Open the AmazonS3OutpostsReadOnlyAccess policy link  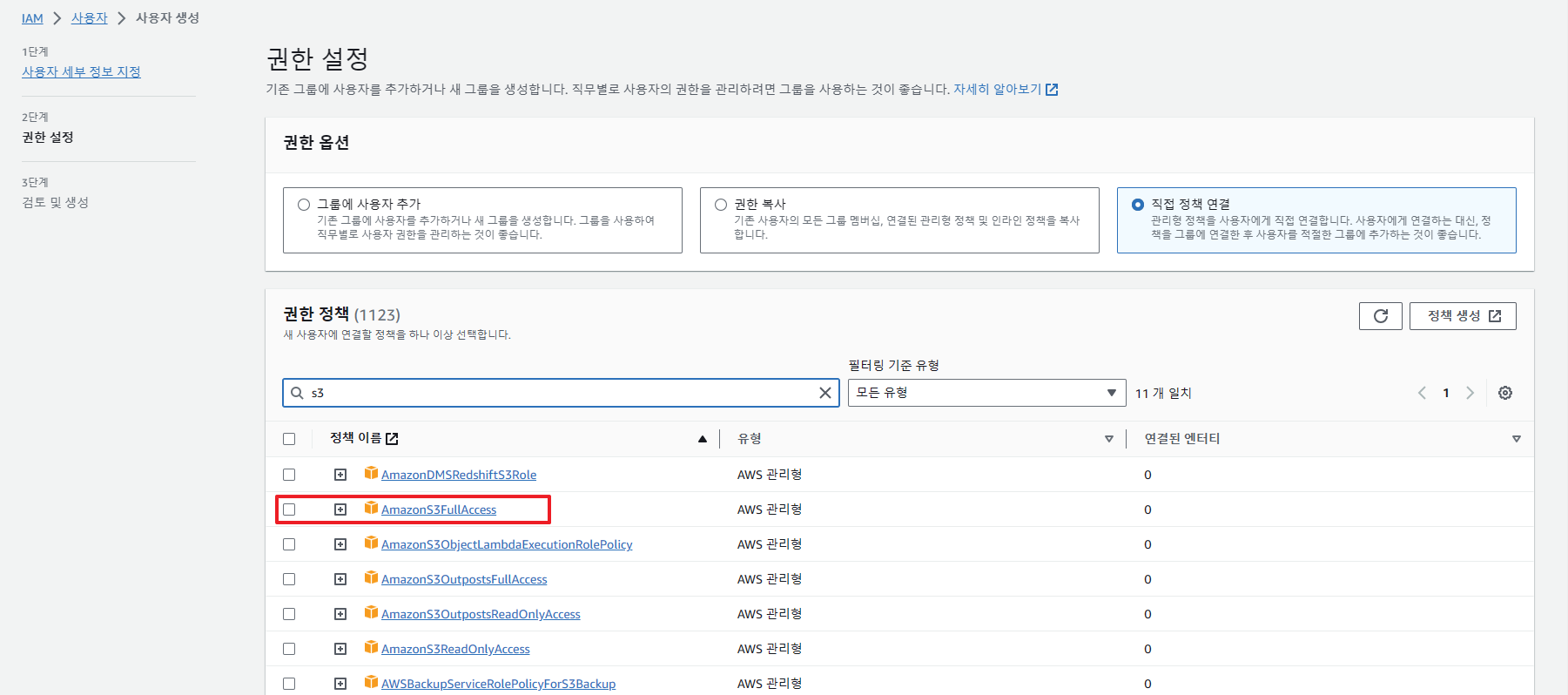click(481, 614)
